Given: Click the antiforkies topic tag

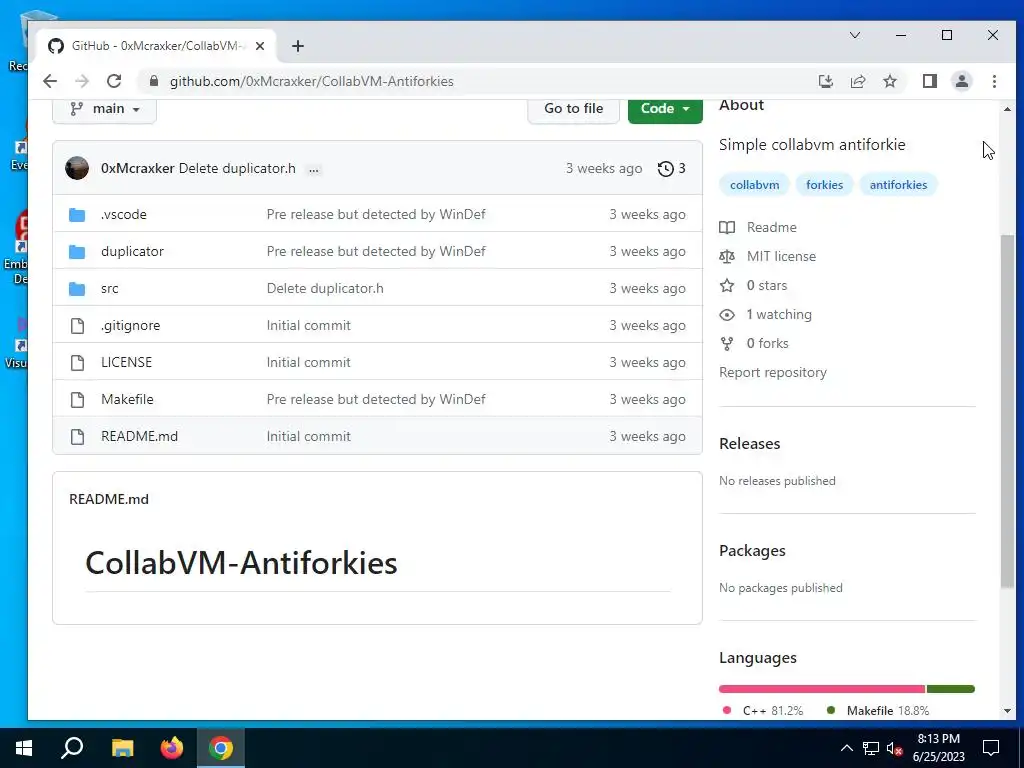Looking at the screenshot, I should click(898, 185).
